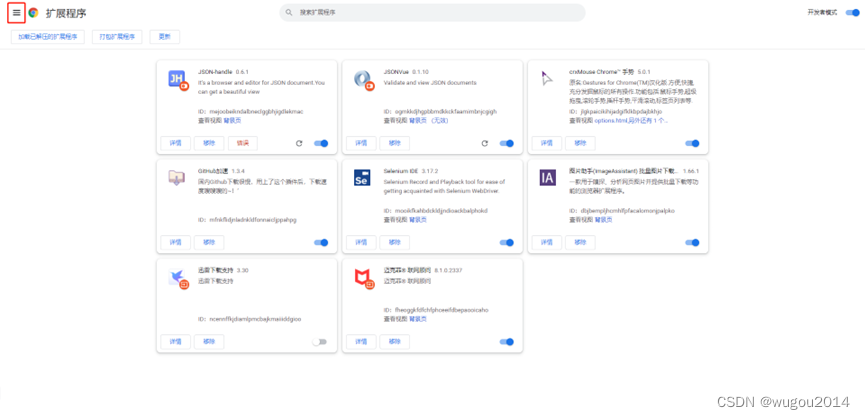Image resolution: width=865 pixels, height=419 pixels.
Task: Open 详情 for 迅雷下载支持
Action: point(175,342)
